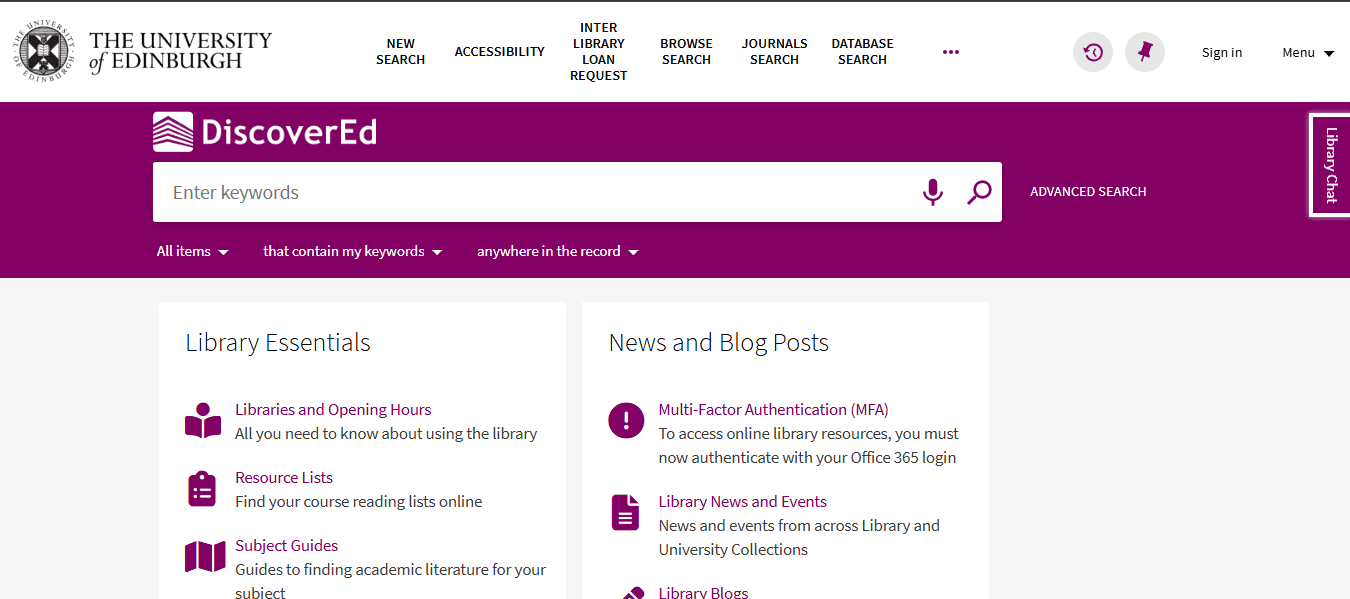The image size is (1350, 599).
Task: Click 'All you need to know about using the library'
Action: point(386,434)
